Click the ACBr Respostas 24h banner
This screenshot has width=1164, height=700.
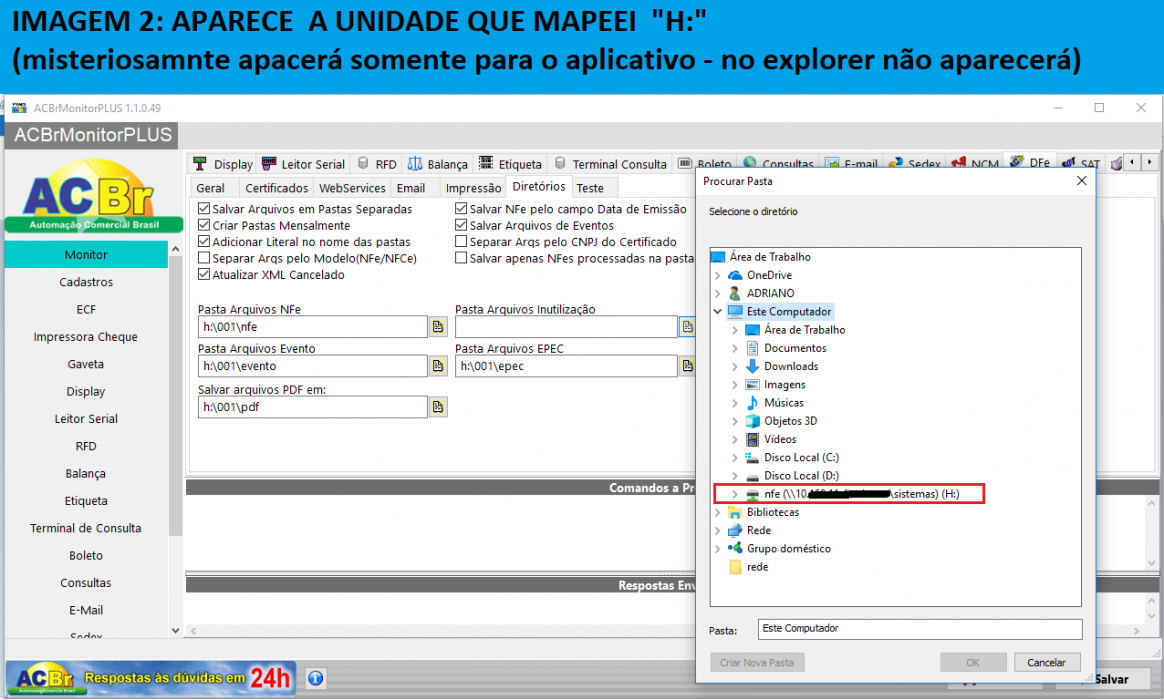click(151, 678)
